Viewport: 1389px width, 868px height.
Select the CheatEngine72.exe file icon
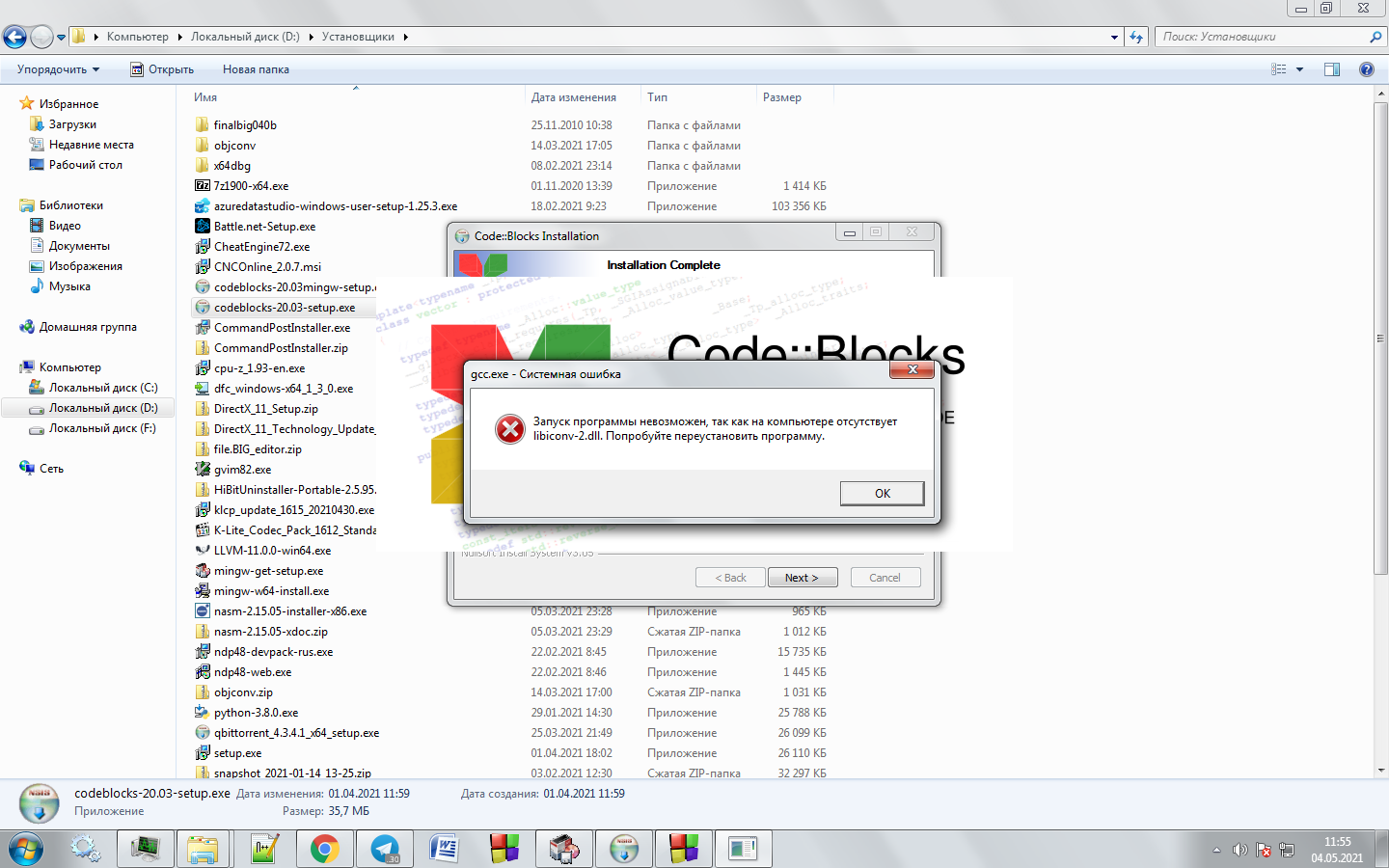click(x=203, y=247)
